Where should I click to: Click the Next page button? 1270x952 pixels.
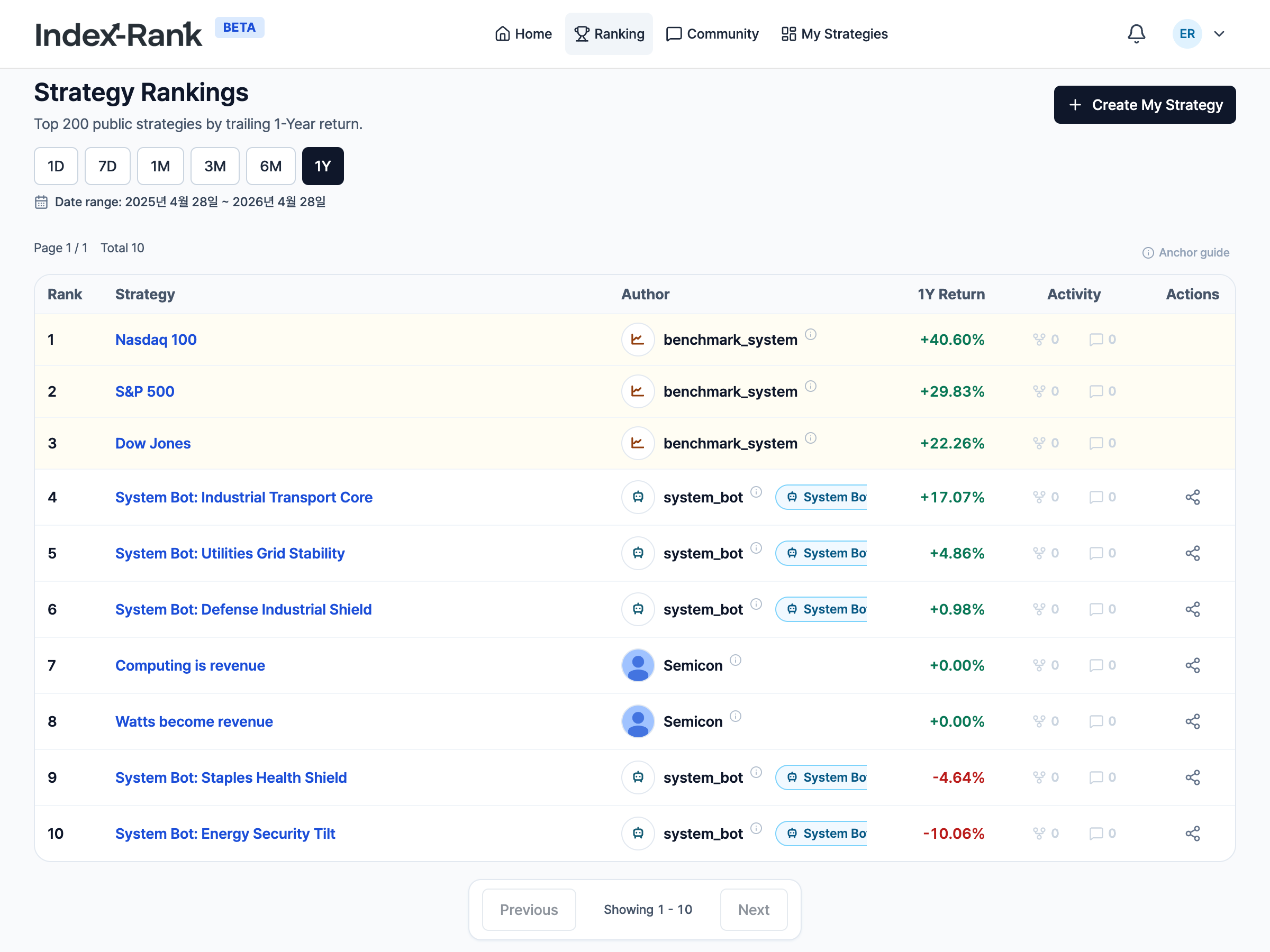(754, 910)
